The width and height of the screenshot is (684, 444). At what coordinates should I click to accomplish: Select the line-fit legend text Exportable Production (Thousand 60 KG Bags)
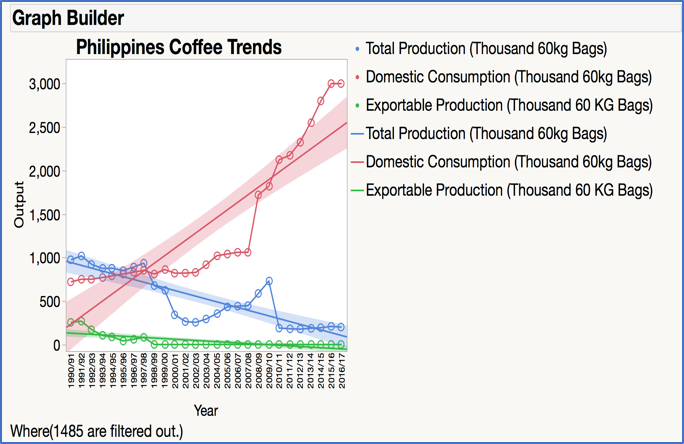(509, 191)
